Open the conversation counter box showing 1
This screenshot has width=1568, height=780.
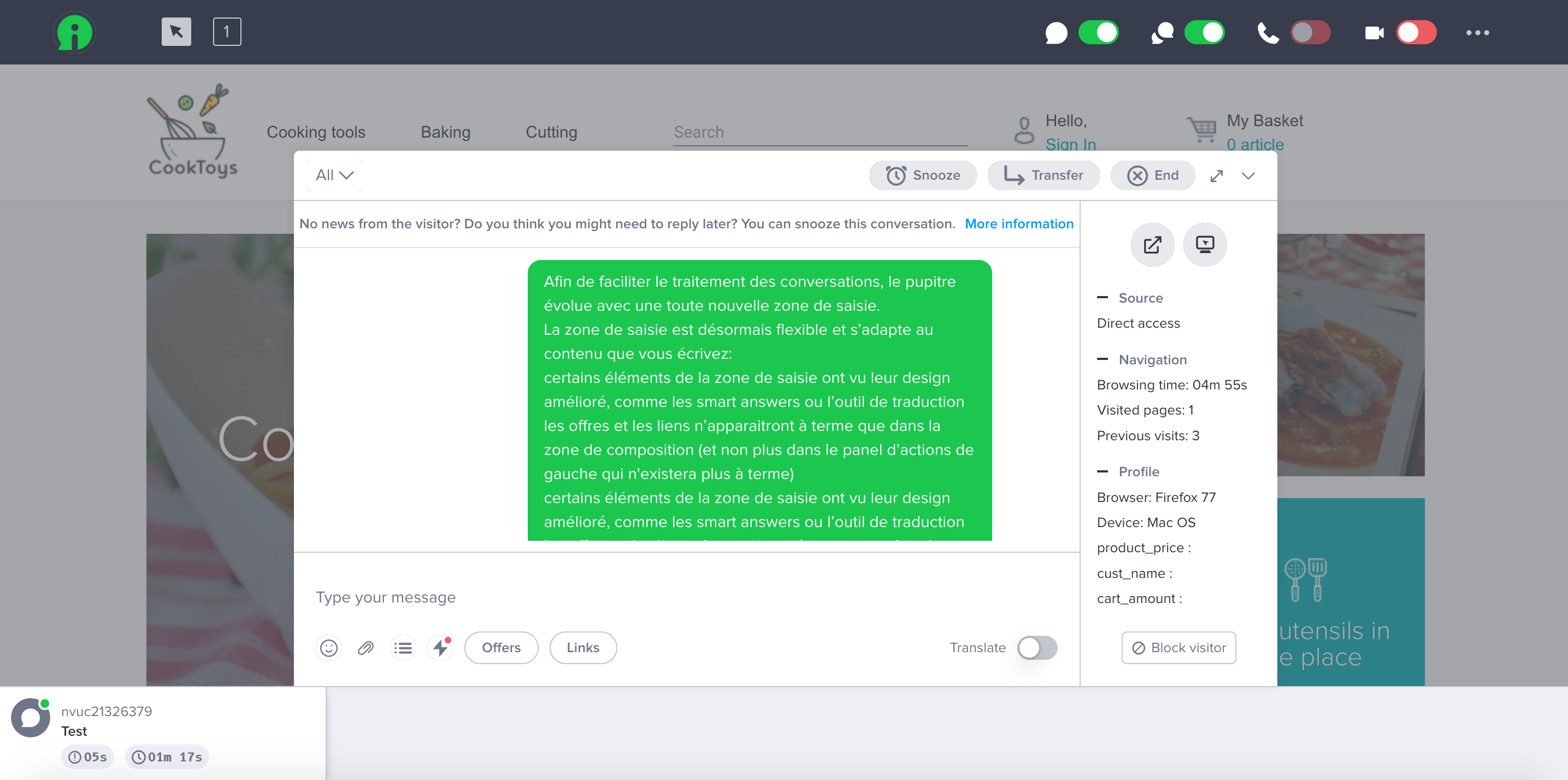[226, 32]
